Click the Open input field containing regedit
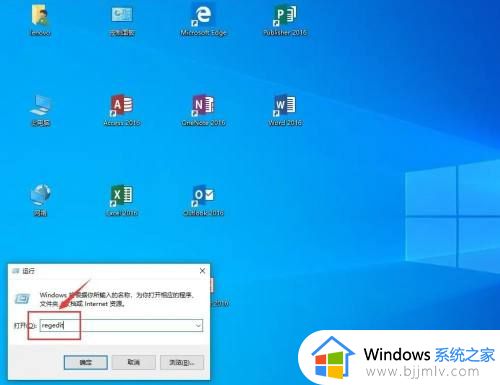This screenshot has height=385, width=500. (x=121, y=325)
